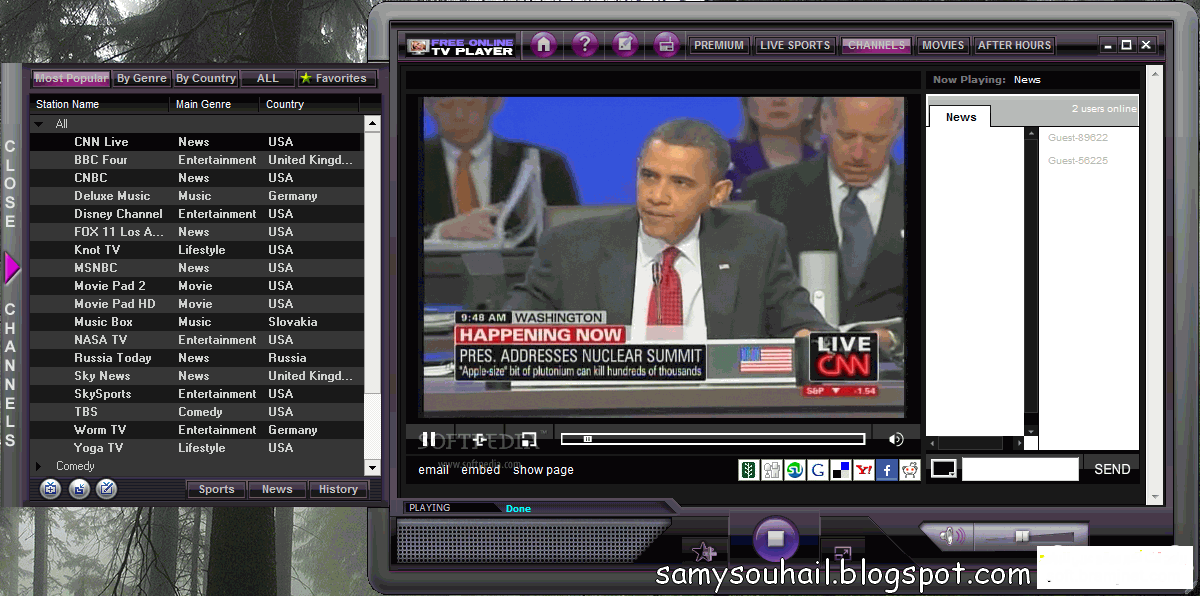Share to Facebook icon

(x=886, y=470)
